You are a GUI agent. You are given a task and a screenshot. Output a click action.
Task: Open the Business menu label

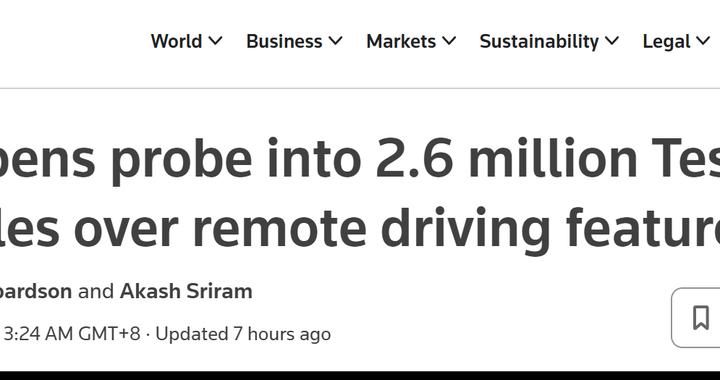[x=284, y=41]
